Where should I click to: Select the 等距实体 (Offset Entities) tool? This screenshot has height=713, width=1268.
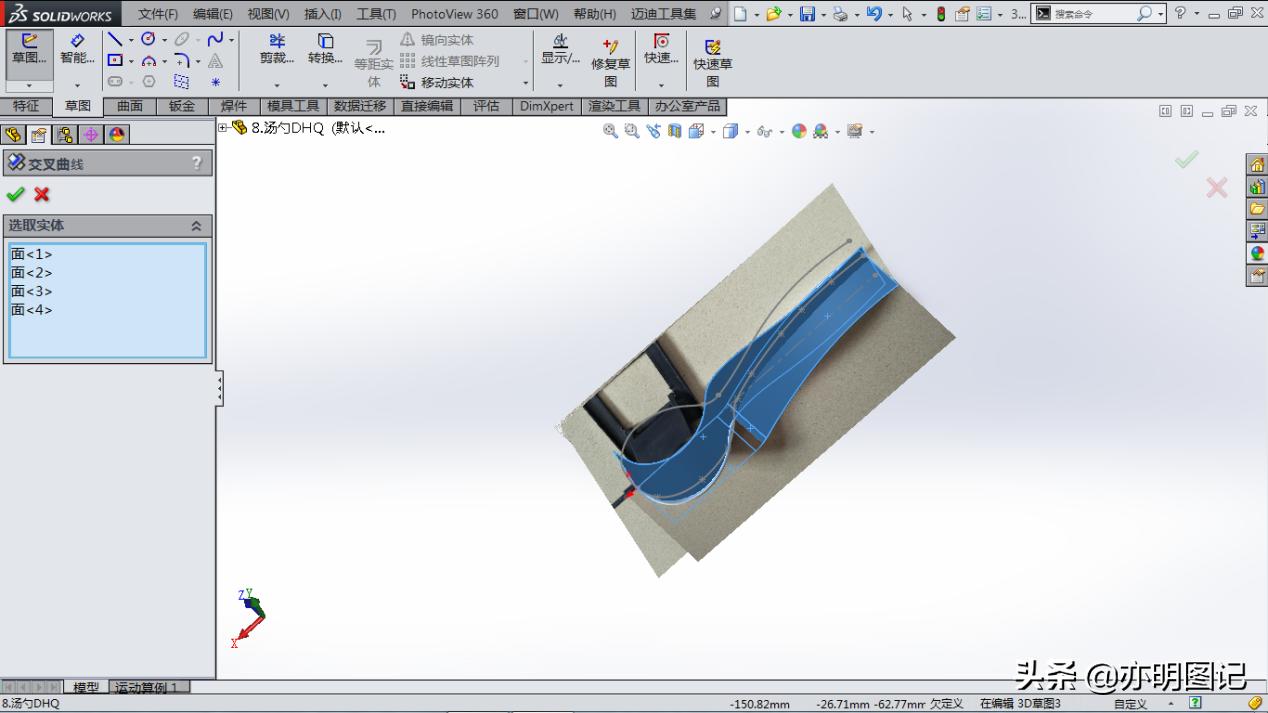pyautogui.click(x=373, y=60)
